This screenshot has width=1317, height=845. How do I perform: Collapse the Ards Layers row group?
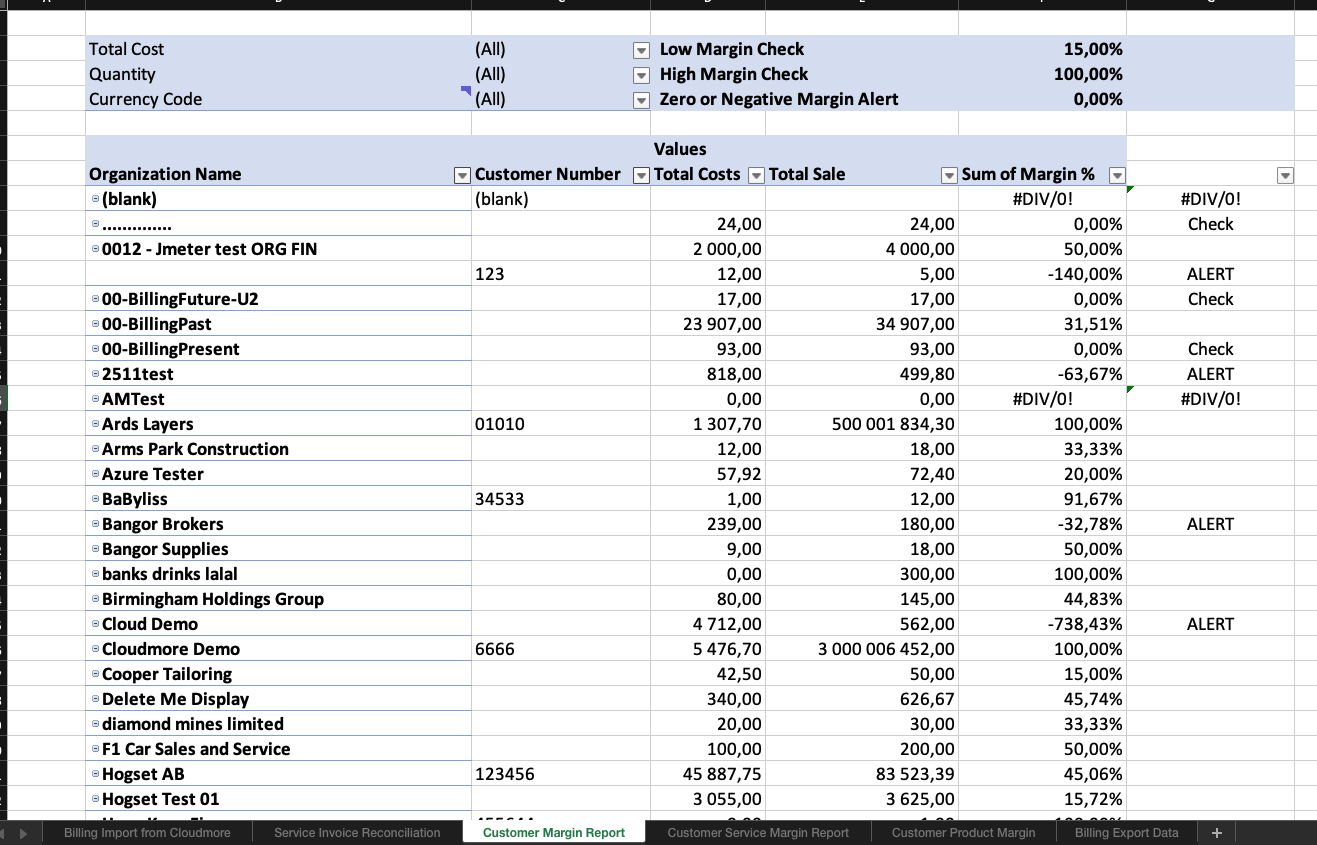95,425
